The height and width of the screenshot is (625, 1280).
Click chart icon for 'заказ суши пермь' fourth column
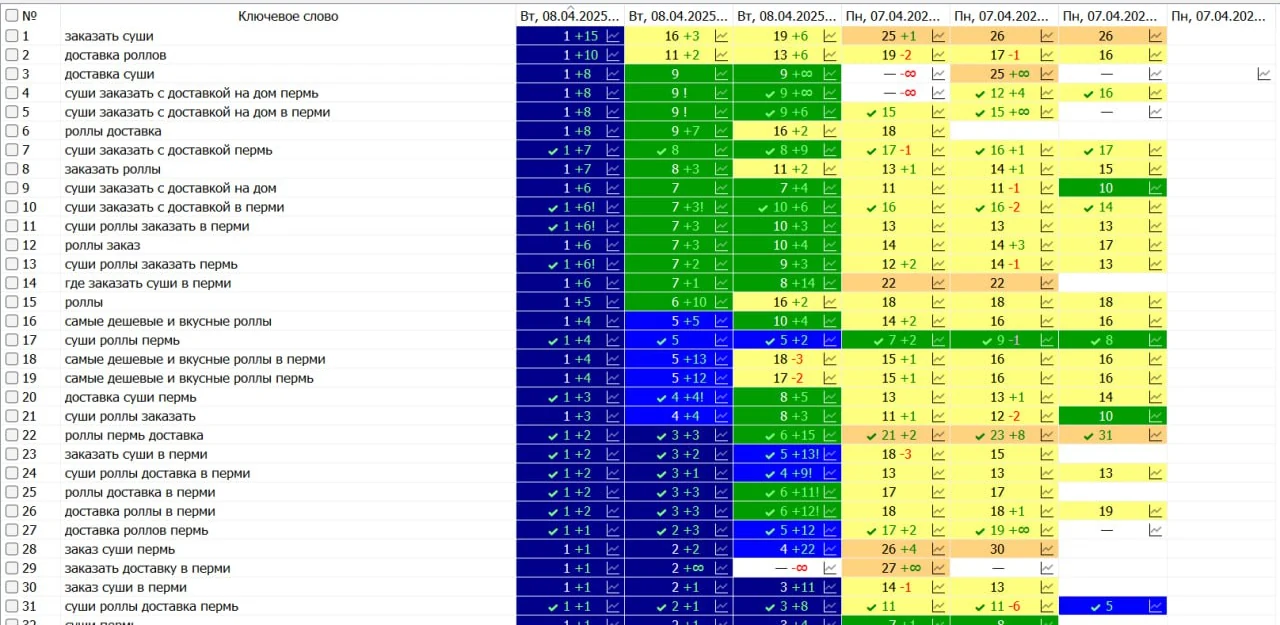tap(938, 549)
